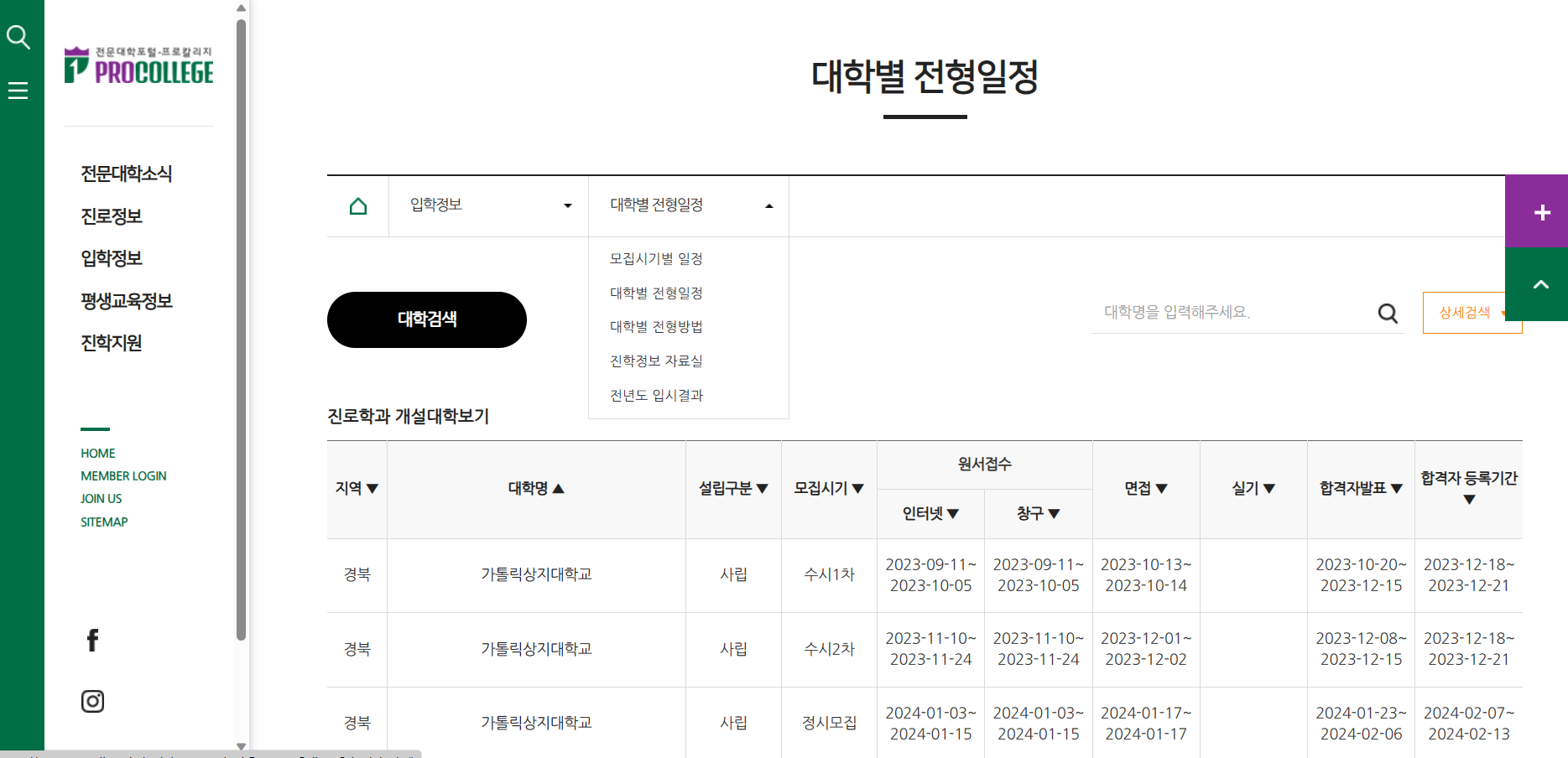Viewport: 1568px width, 758px height.
Task: Click the HOME link in sidebar
Action: pos(98,454)
